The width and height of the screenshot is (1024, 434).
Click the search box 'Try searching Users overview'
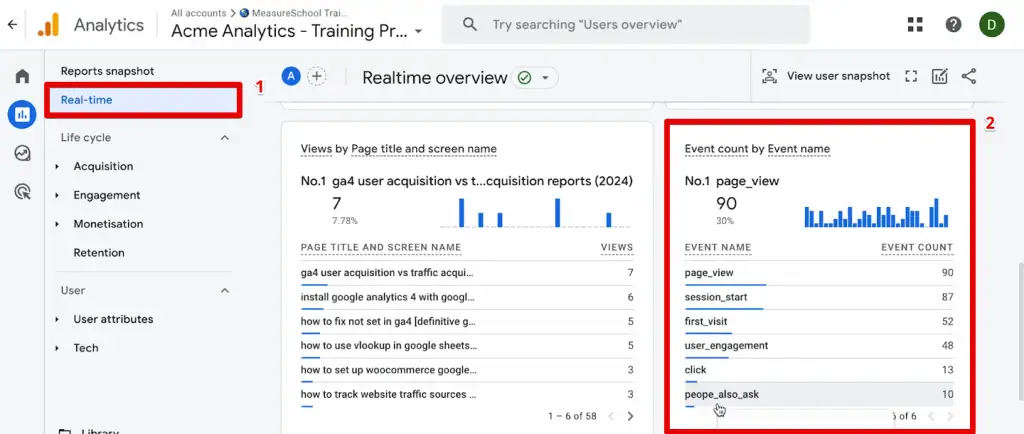626,25
